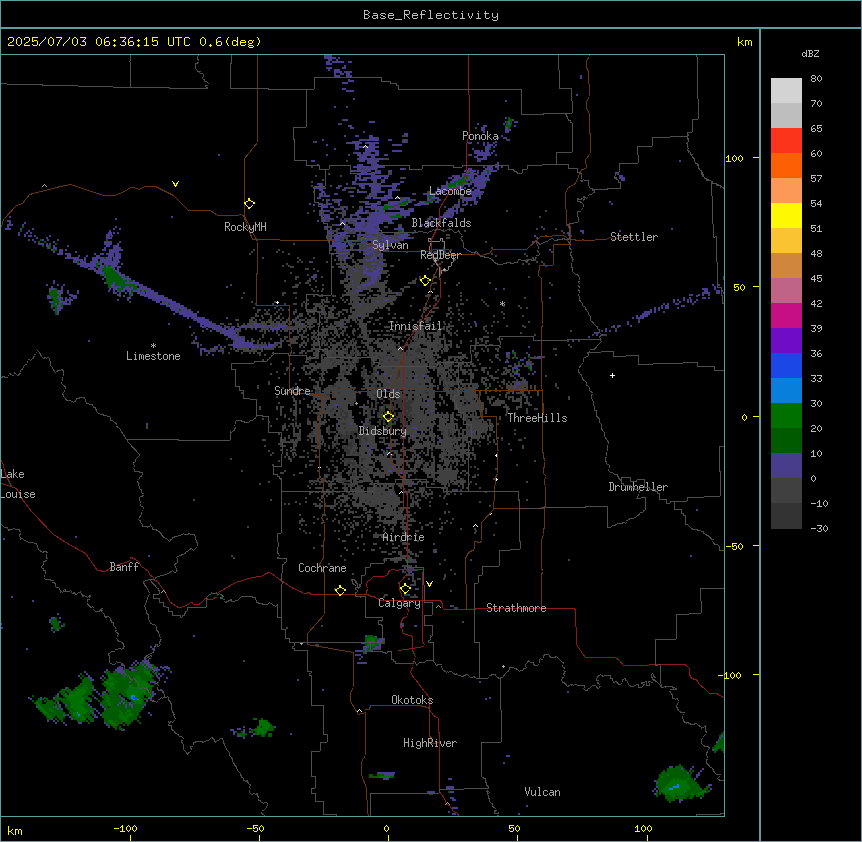The image size is (862, 842).
Task: Pick the orange 57-60 dBZ legend swatch
Action: [786, 165]
